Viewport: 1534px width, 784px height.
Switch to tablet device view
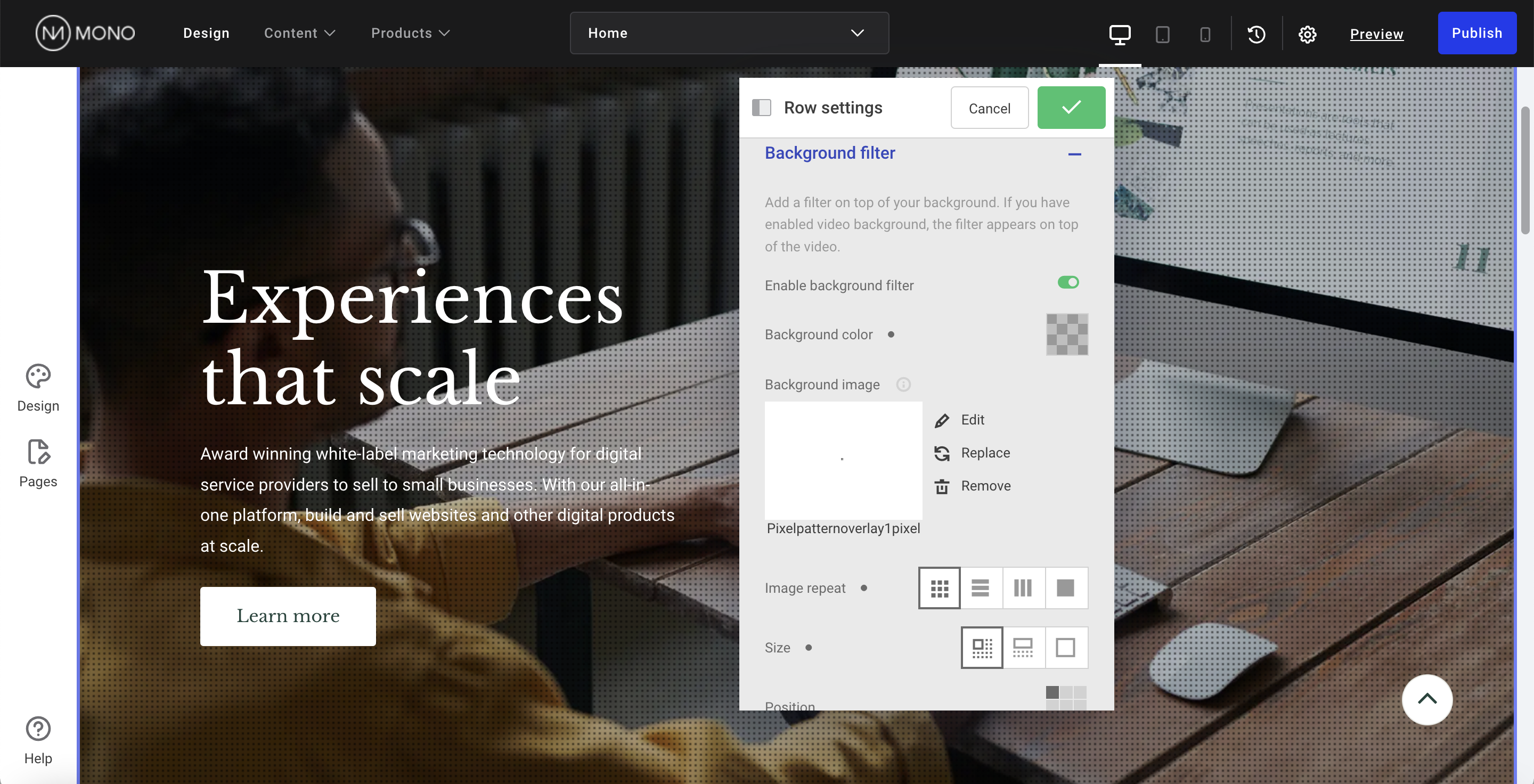point(1162,34)
